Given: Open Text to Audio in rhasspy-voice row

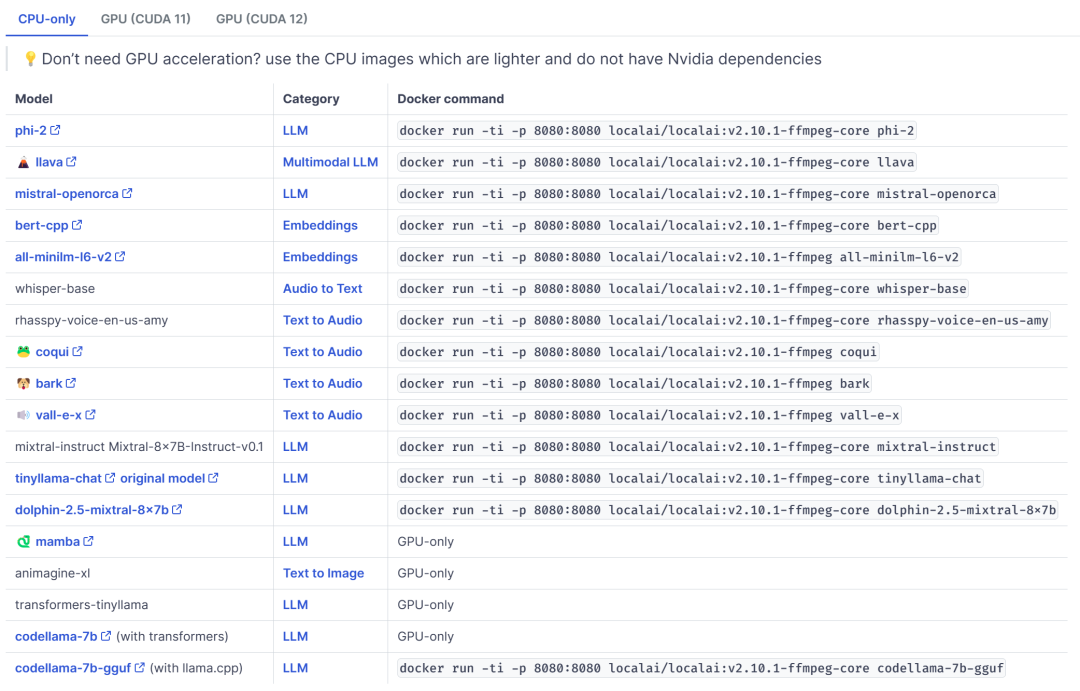Looking at the screenshot, I should click(x=322, y=321).
